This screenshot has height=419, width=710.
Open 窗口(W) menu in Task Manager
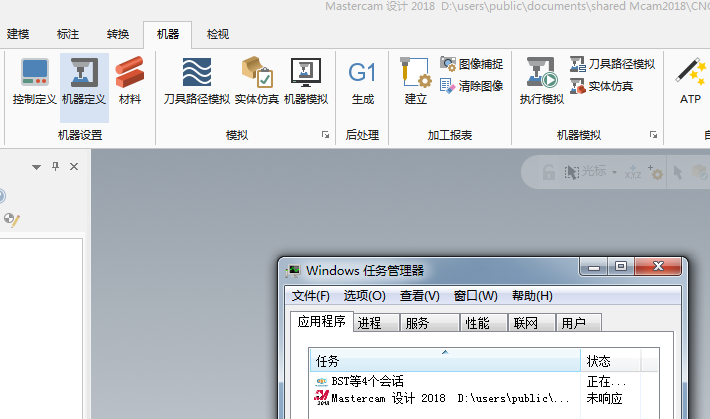(x=476, y=296)
